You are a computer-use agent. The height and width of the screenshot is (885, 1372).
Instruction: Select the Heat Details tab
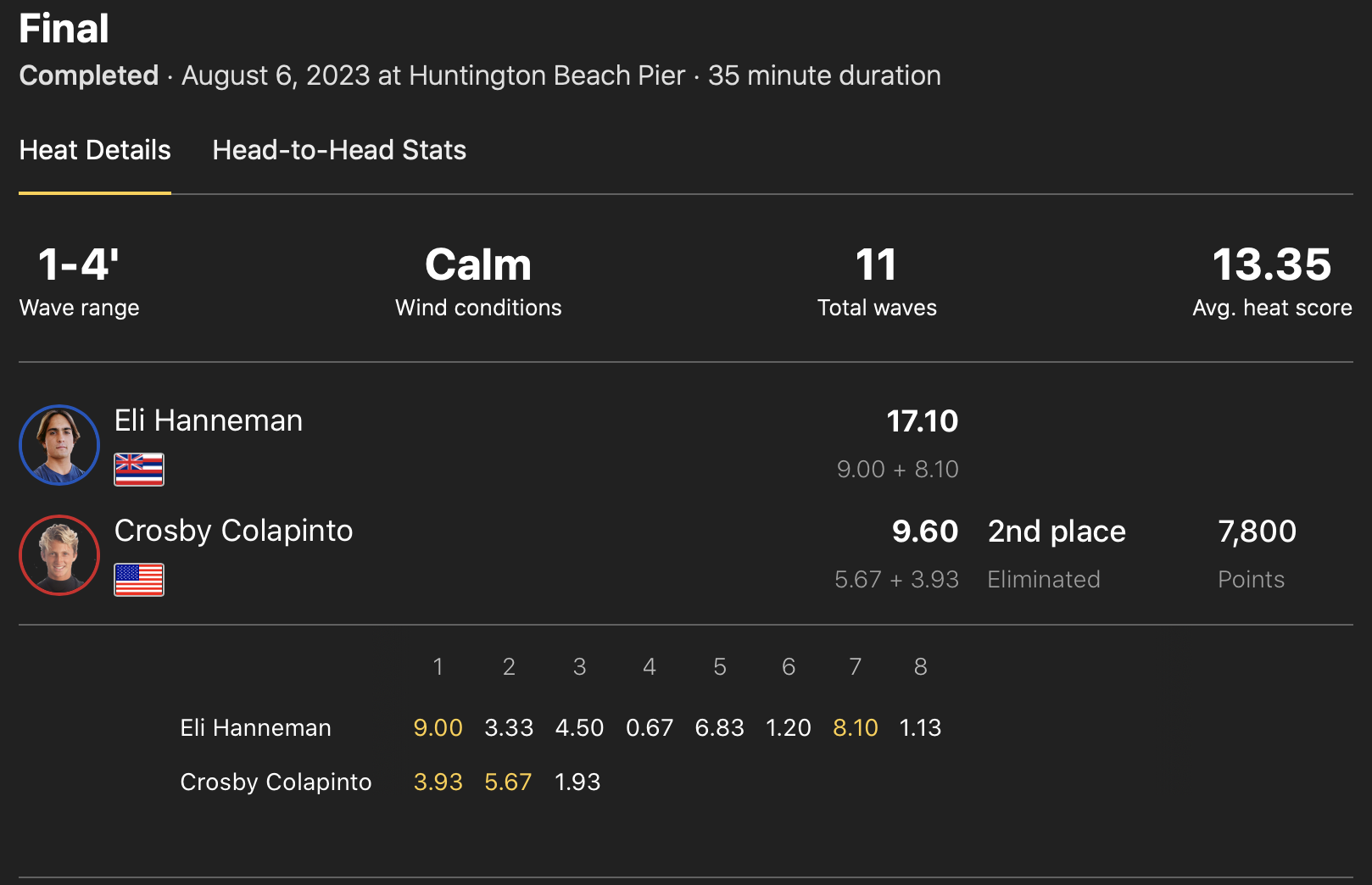pyautogui.click(x=95, y=150)
